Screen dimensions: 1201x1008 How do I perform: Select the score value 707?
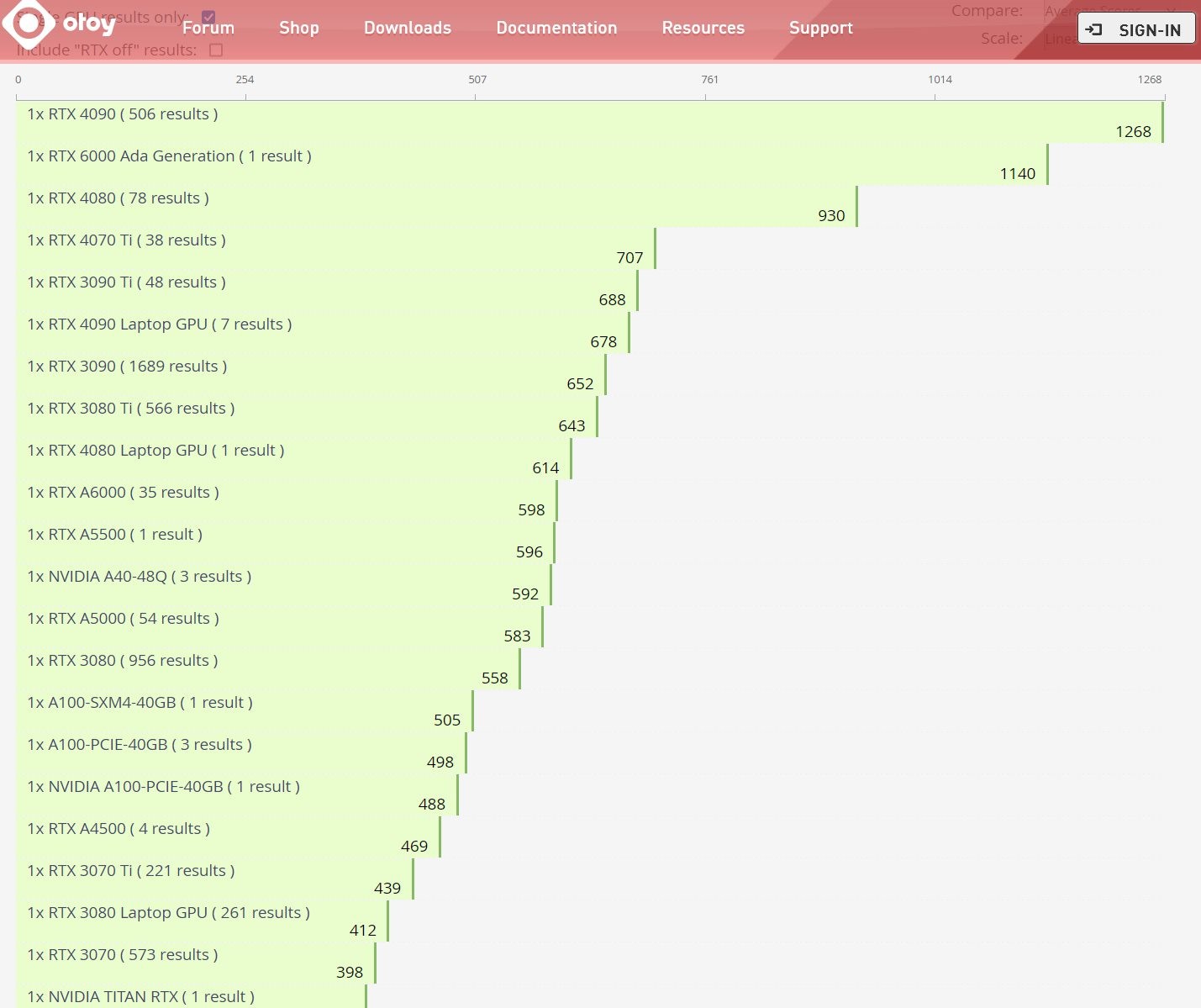pos(630,258)
